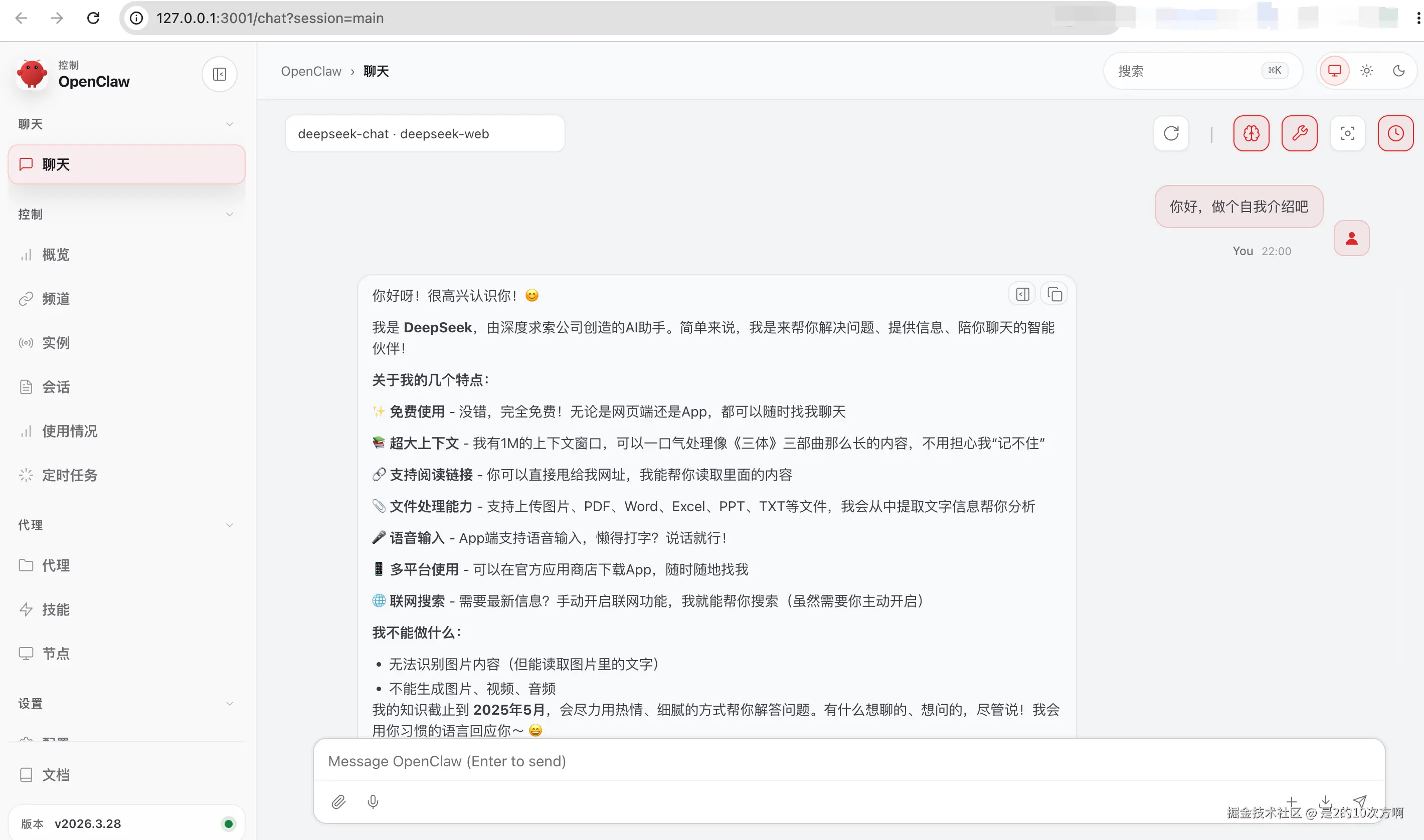Toggle the clock history icon button
The width and height of the screenshot is (1424, 840).
click(1396, 134)
